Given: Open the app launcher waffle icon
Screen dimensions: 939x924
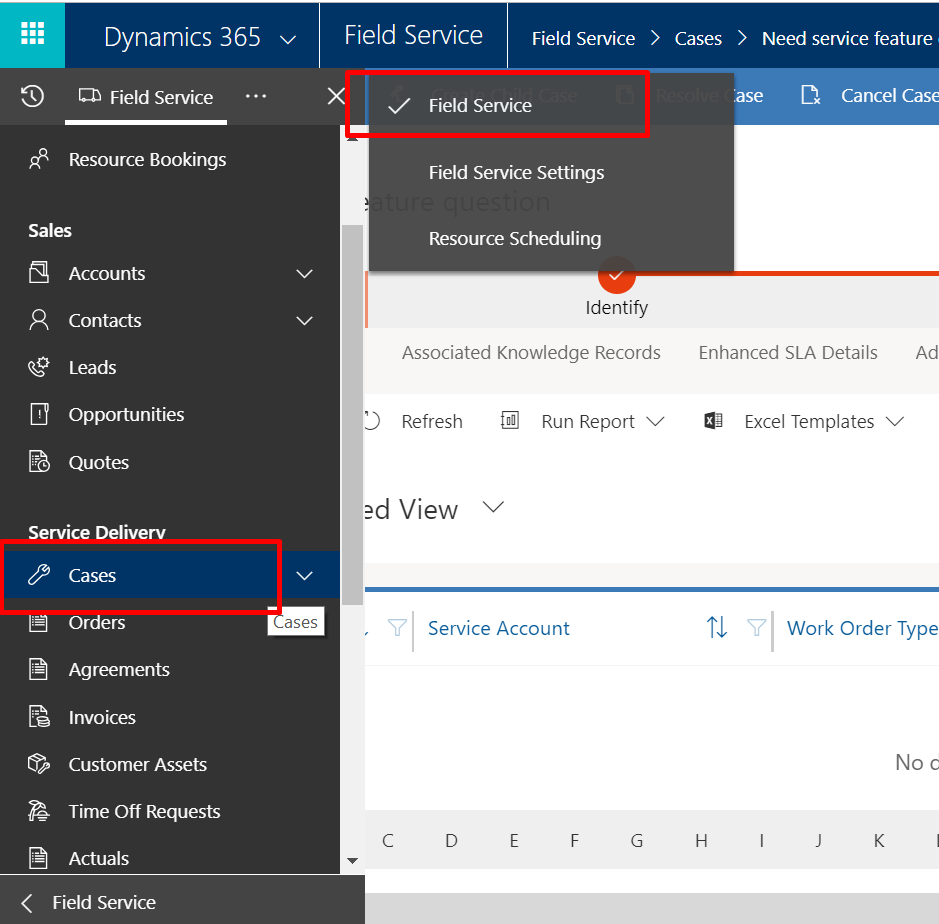Looking at the screenshot, I should [32, 34].
